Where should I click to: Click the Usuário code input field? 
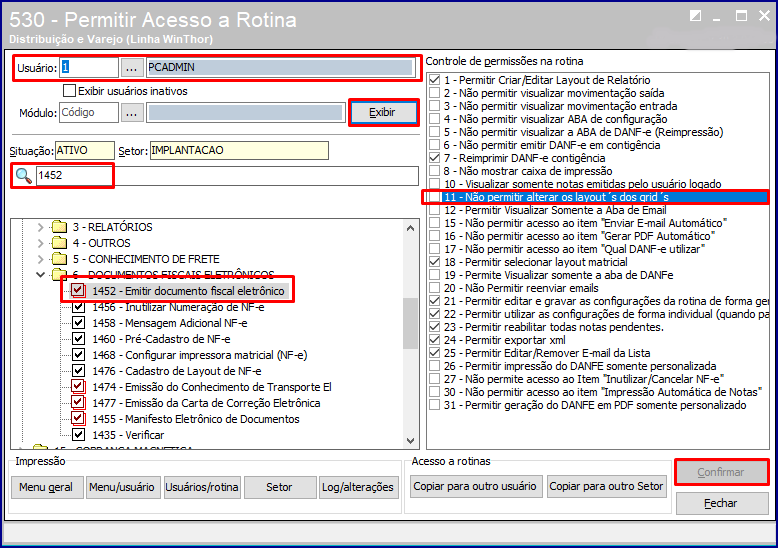point(89,68)
